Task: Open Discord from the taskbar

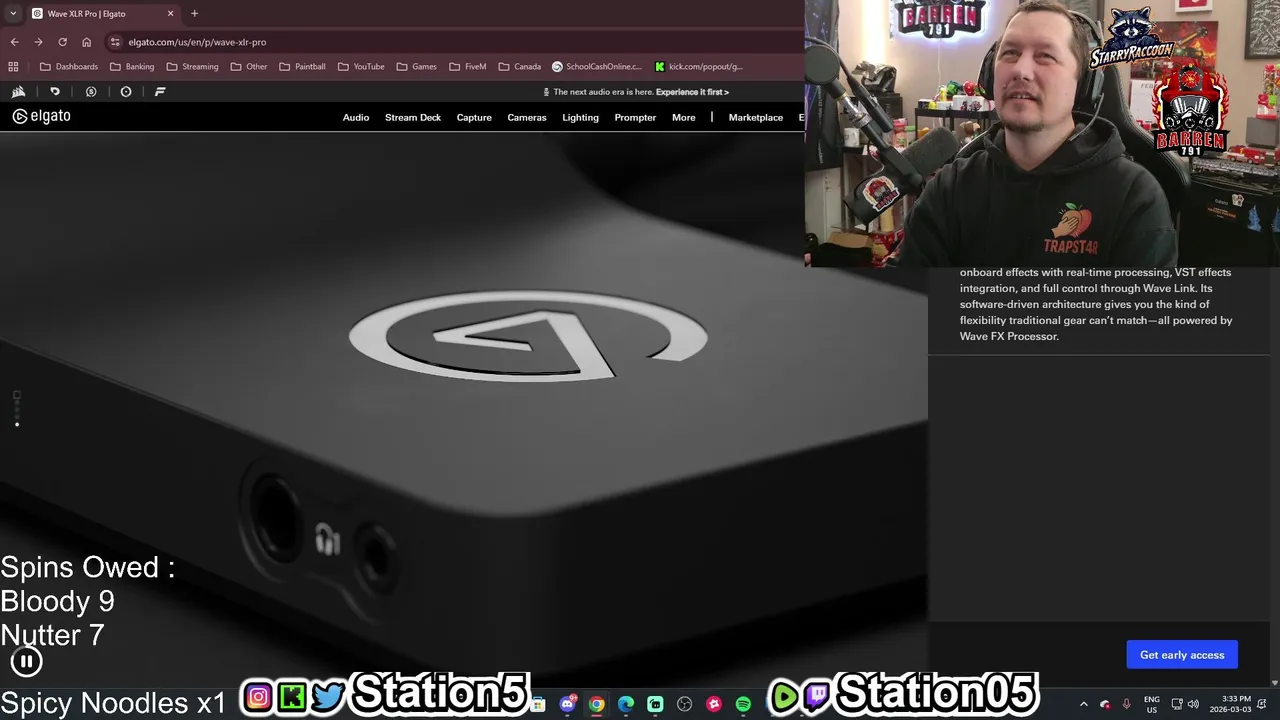Action: (x=568, y=704)
